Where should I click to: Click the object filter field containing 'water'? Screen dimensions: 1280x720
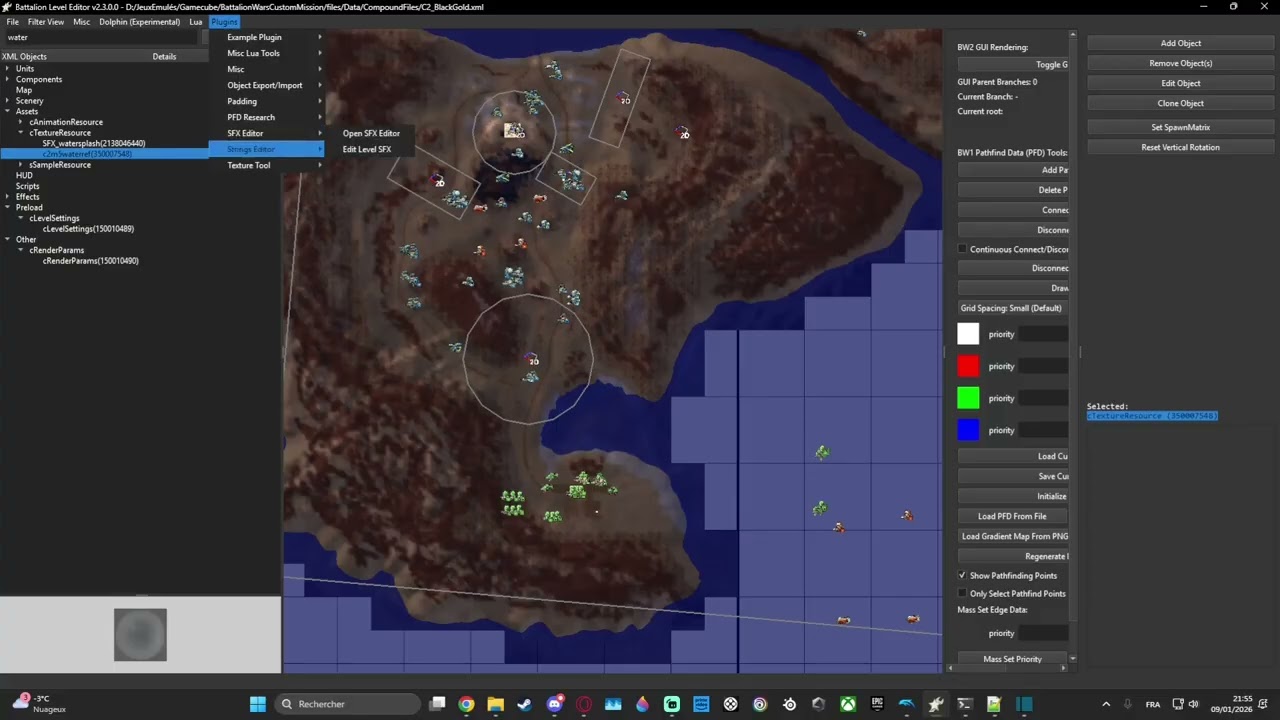[103, 37]
